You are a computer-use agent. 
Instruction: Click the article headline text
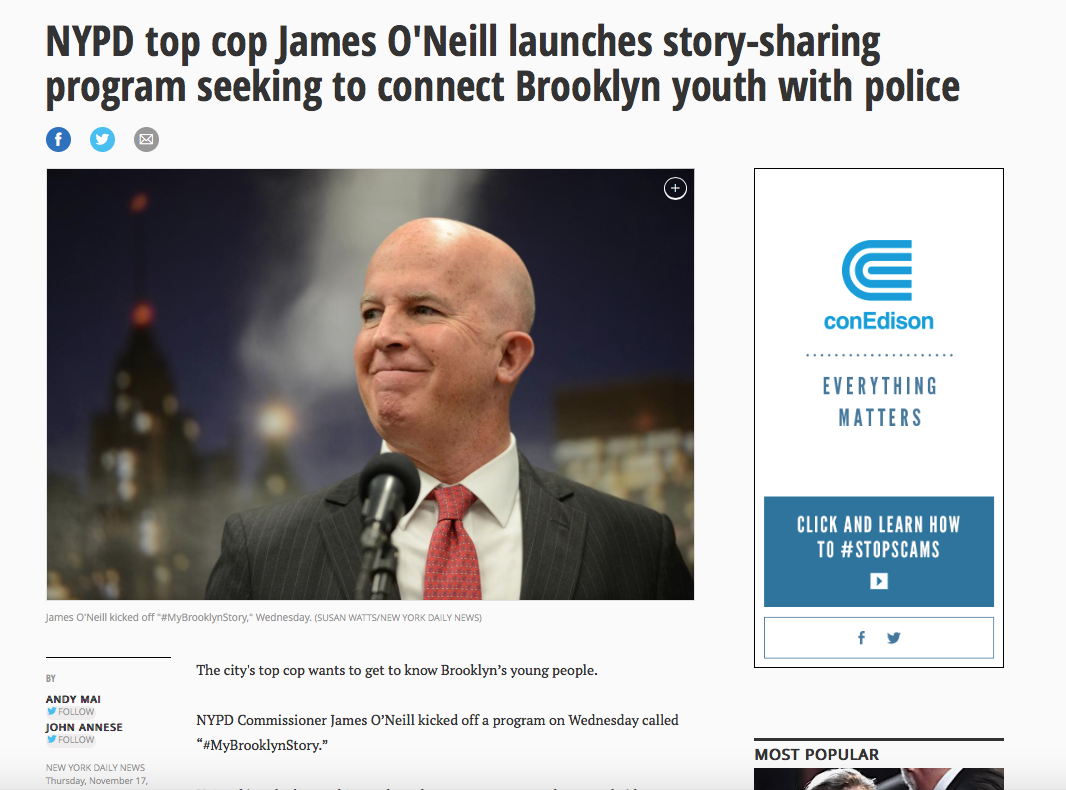(x=502, y=65)
